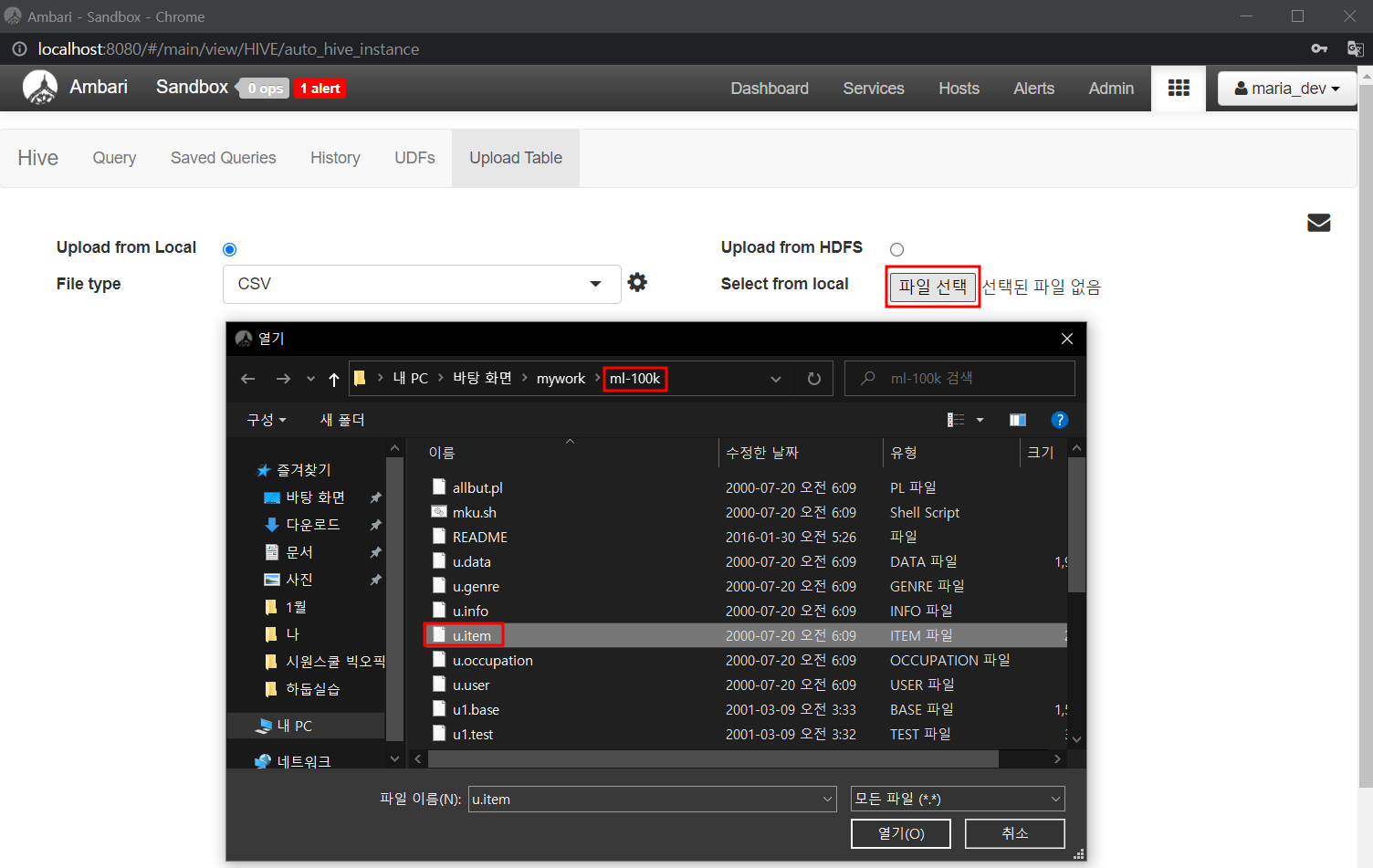Open the File type CSV dropdown
Screen dimensions: 1373x868
coord(422,284)
